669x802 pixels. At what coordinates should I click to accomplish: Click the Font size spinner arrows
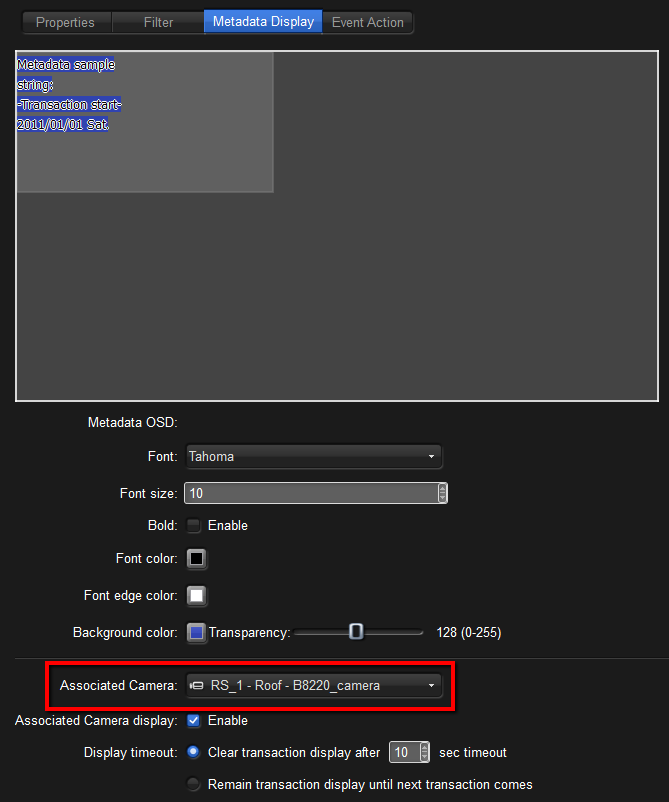click(x=442, y=493)
